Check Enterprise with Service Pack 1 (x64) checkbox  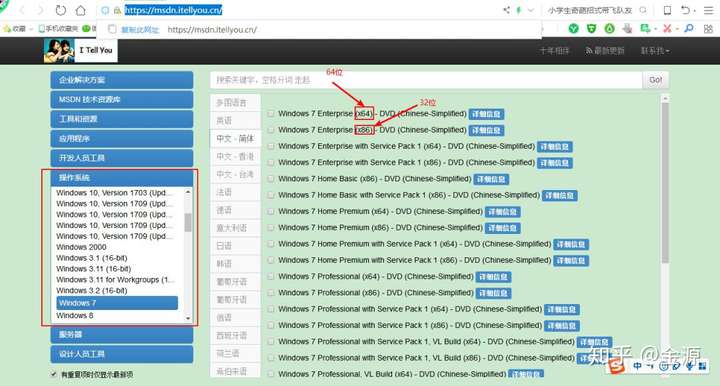point(271,146)
